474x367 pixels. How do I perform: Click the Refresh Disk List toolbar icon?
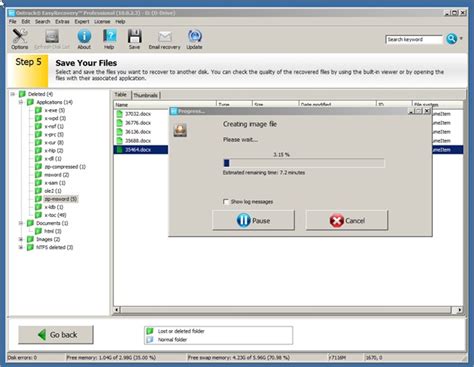[x=52, y=36]
